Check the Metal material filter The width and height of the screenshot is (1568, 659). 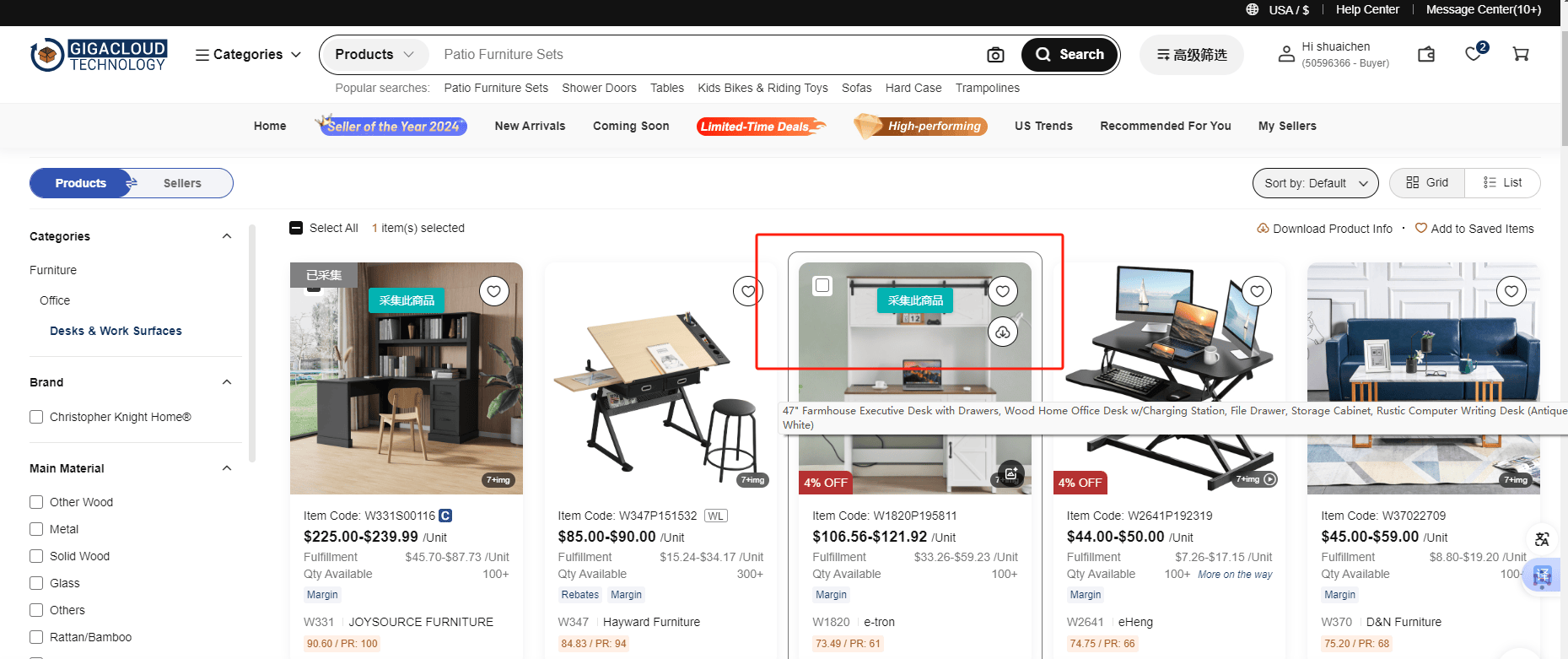tap(36, 529)
